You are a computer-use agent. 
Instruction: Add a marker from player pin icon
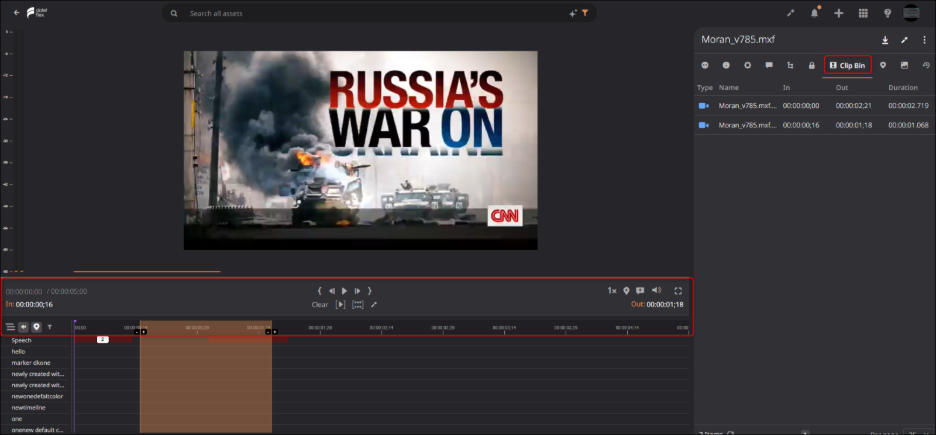tap(626, 291)
